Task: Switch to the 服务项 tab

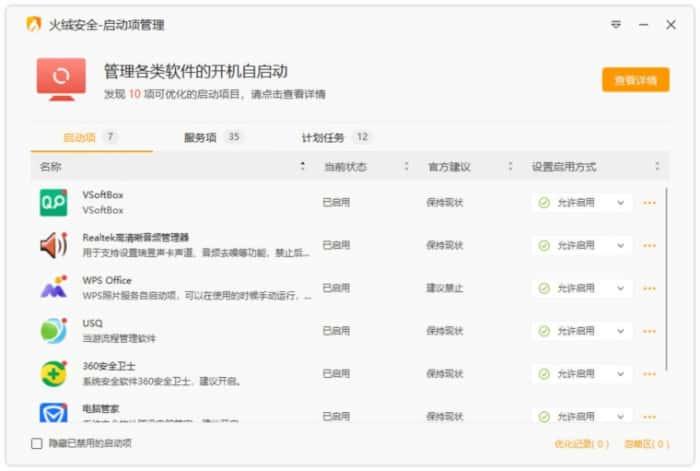Action: pyautogui.click(x=212, y=137)
